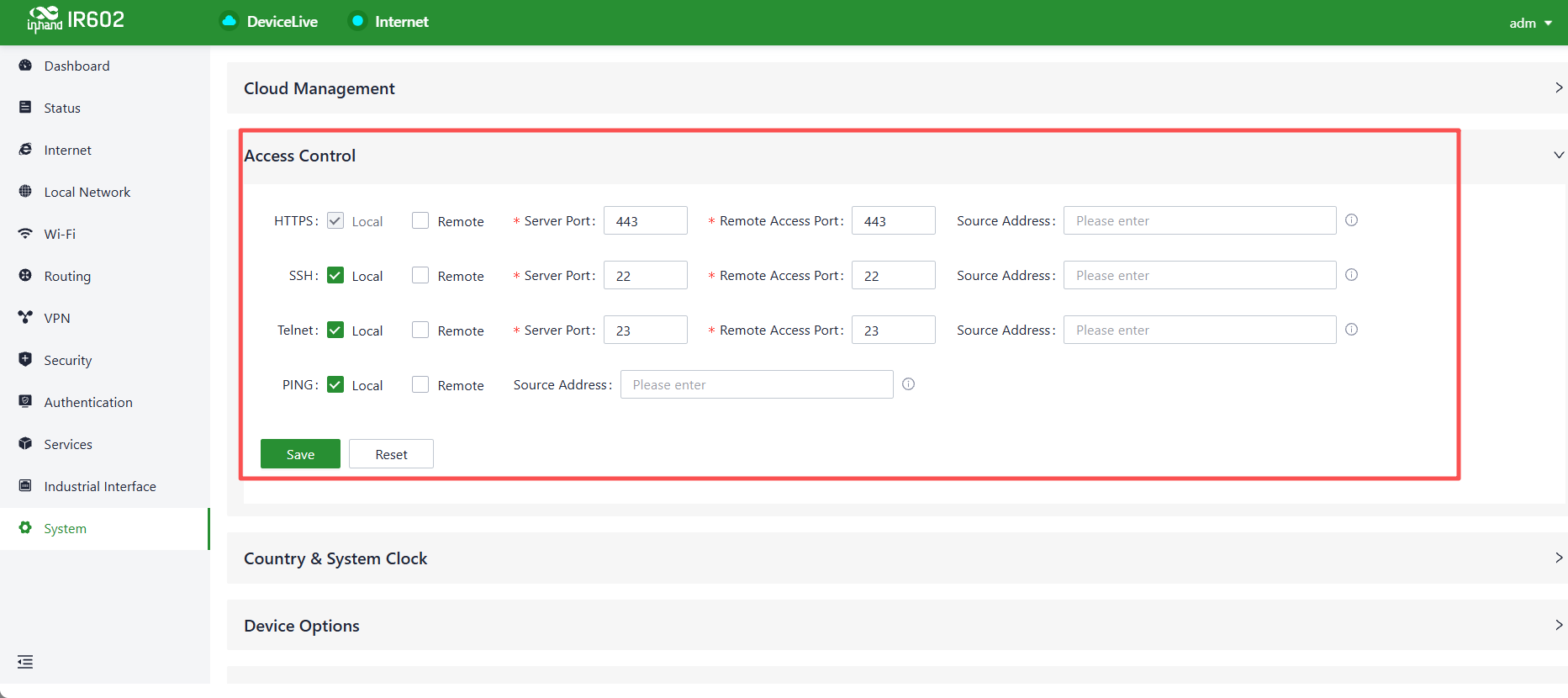Open the adm user dropdown
1568x698 pixels.
pyautogui.click(x=1530, y=23)
